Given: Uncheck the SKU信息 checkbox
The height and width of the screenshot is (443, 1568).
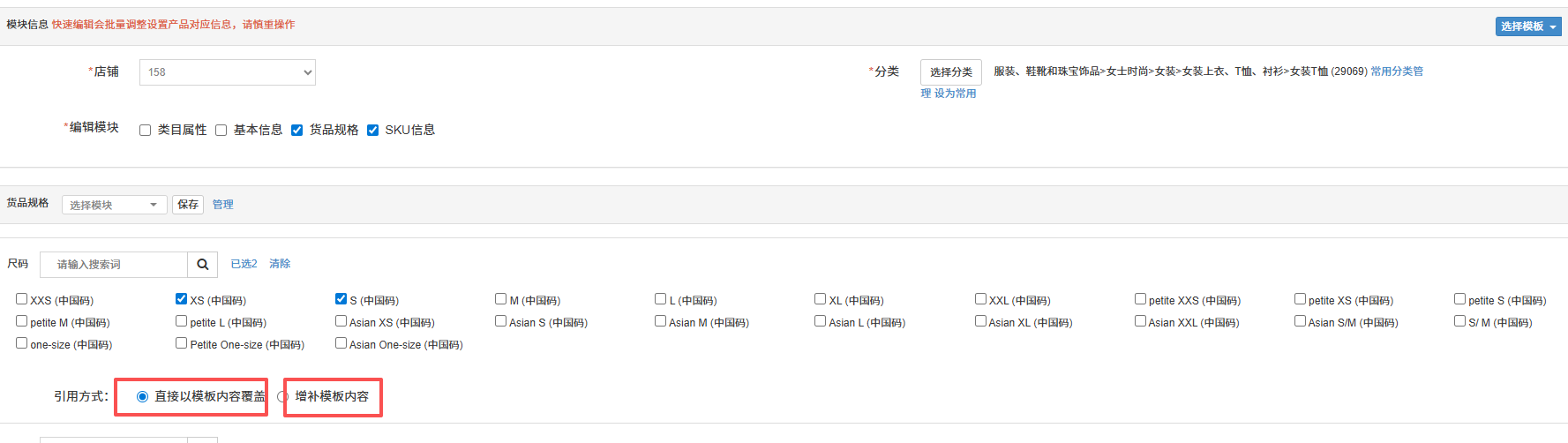Looking at the screenshot, I should [x=373, y=131].
